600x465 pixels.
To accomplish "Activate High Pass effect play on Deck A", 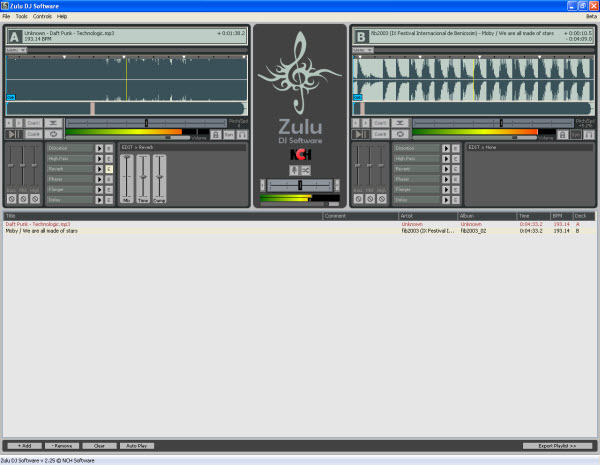I will click(99, 159).
